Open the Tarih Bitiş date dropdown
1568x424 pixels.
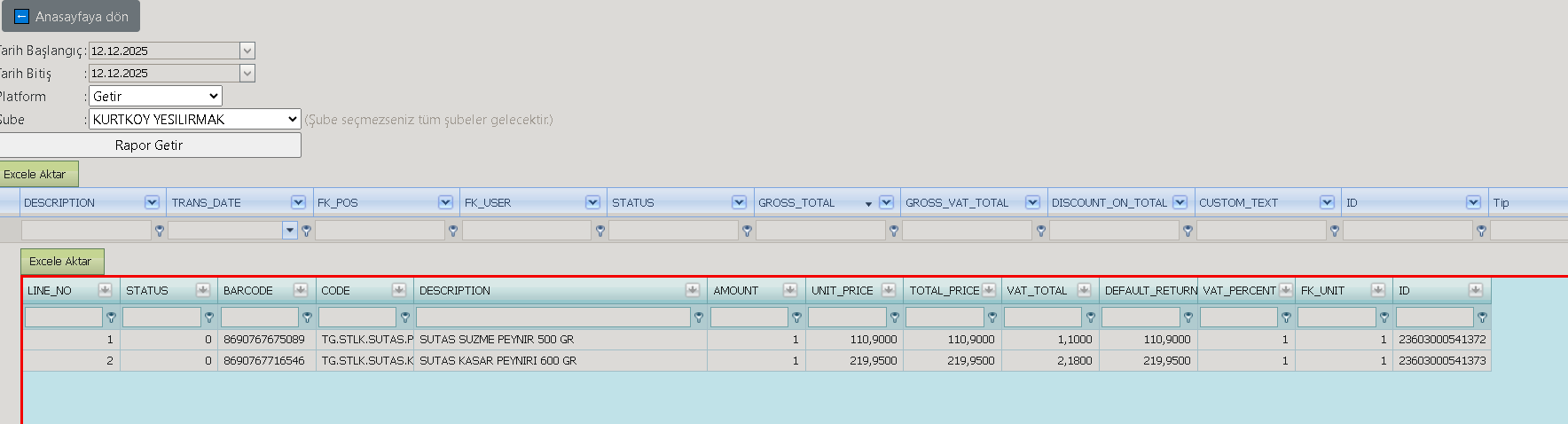pos(247,73)
